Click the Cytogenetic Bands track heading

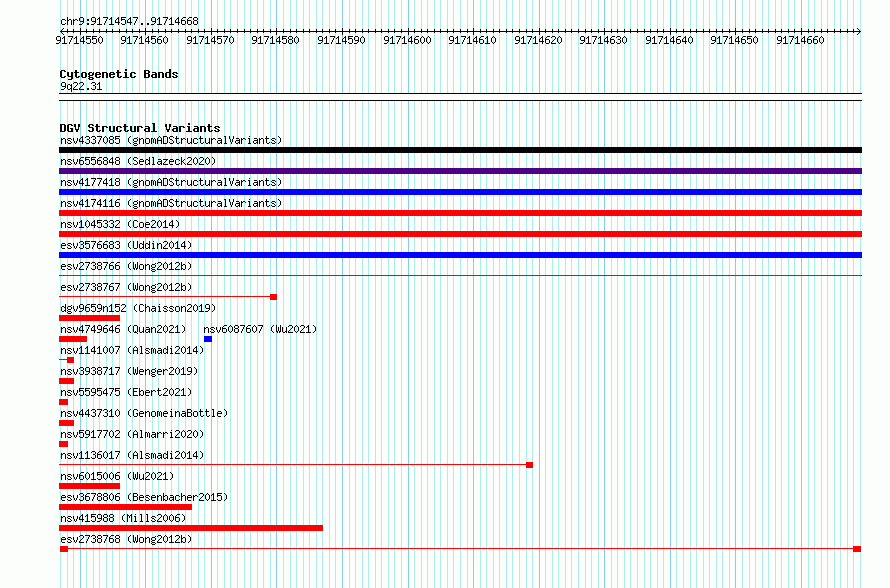(119, 74)
